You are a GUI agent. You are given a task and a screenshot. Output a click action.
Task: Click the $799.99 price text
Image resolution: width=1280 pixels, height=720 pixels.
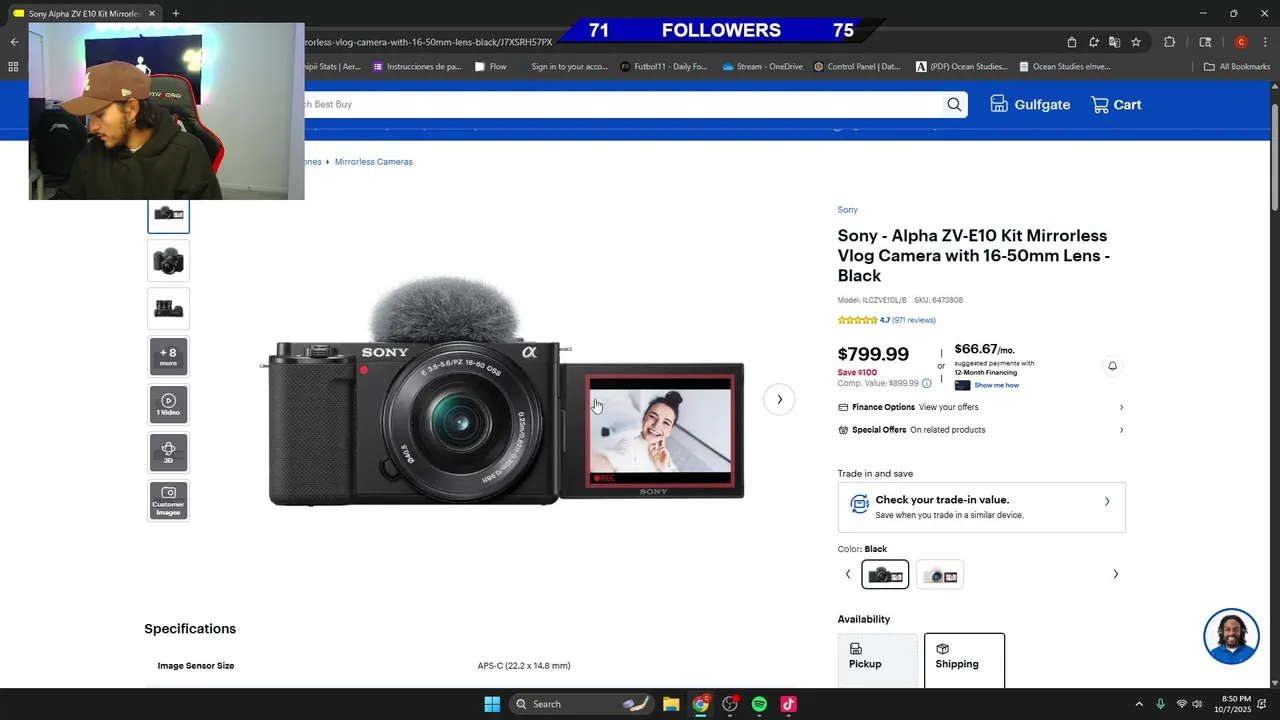[x=873, y=354]
